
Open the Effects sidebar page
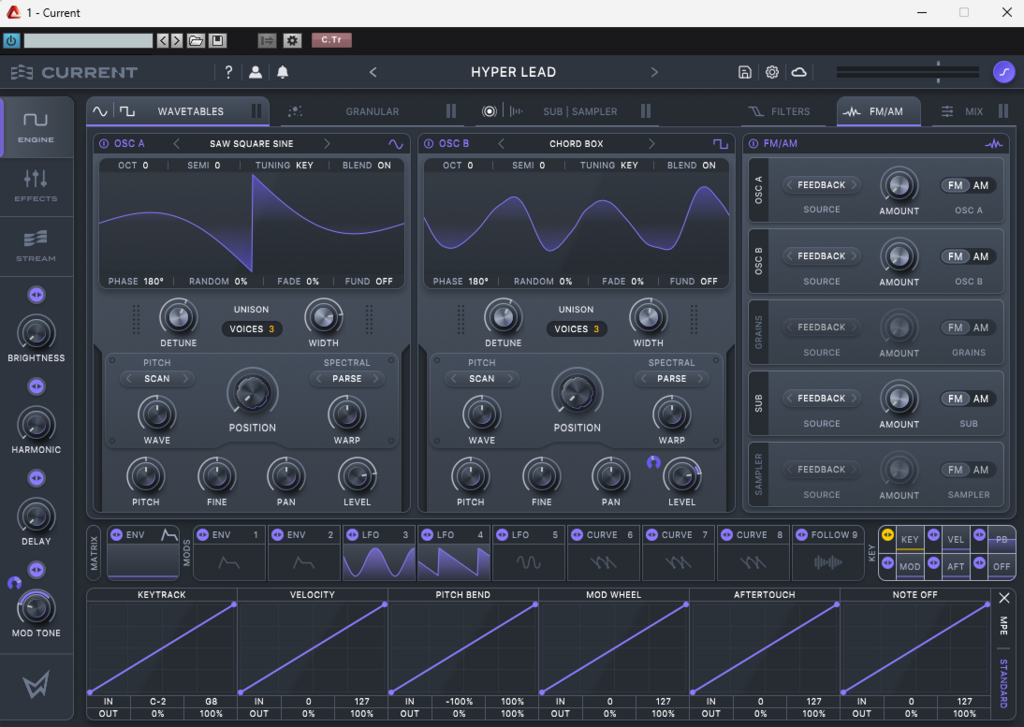point(36,186)
